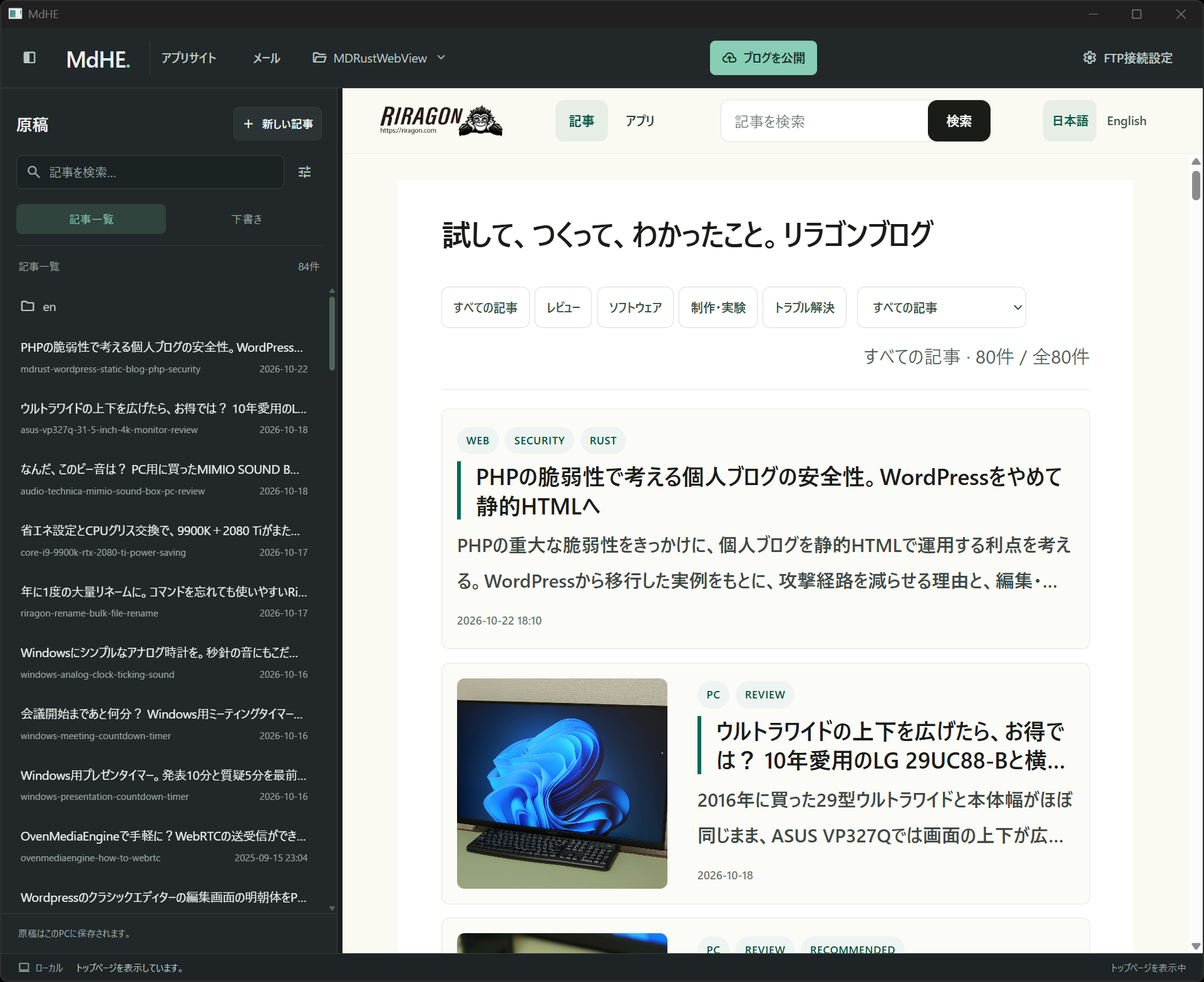Screen dimensions: 1204x982
Task: Click the ブログを公開 button
Action: 763,58
